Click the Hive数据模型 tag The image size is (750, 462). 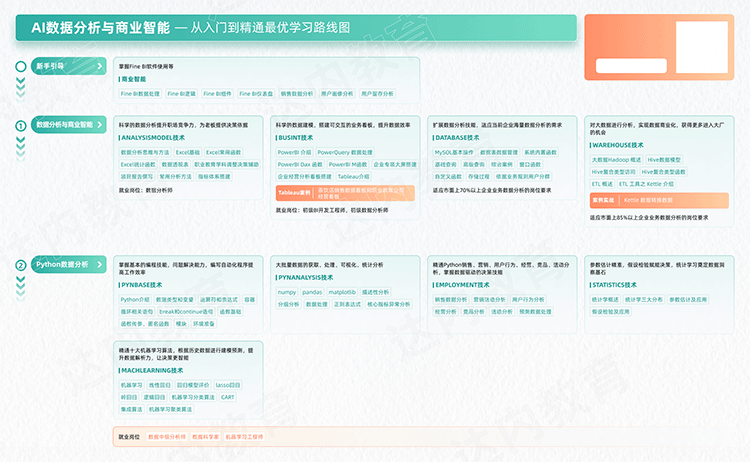click(x=663, y=160)
